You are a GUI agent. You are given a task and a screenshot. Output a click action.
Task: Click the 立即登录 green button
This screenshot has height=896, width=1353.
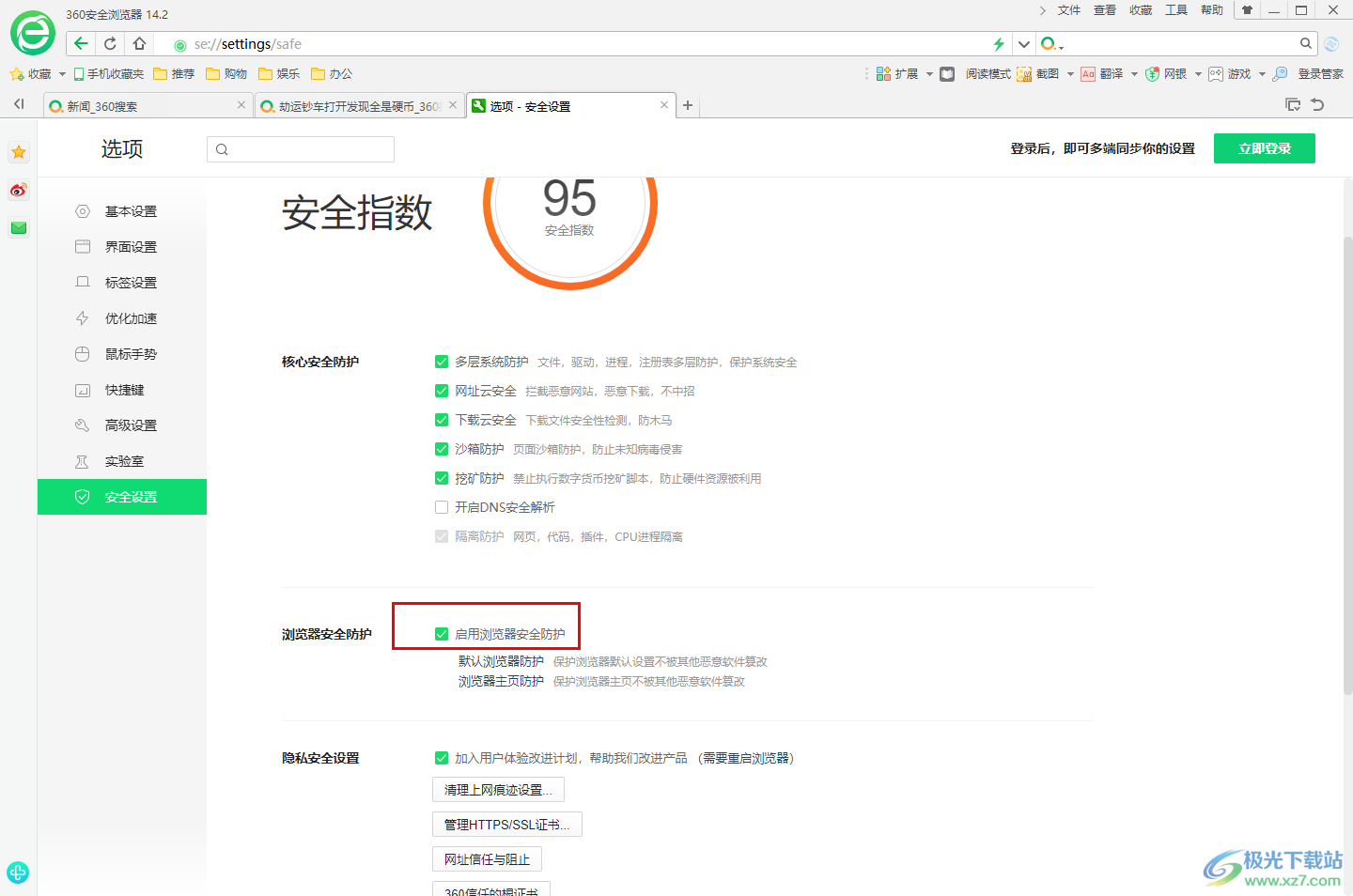click(1265, 148)
